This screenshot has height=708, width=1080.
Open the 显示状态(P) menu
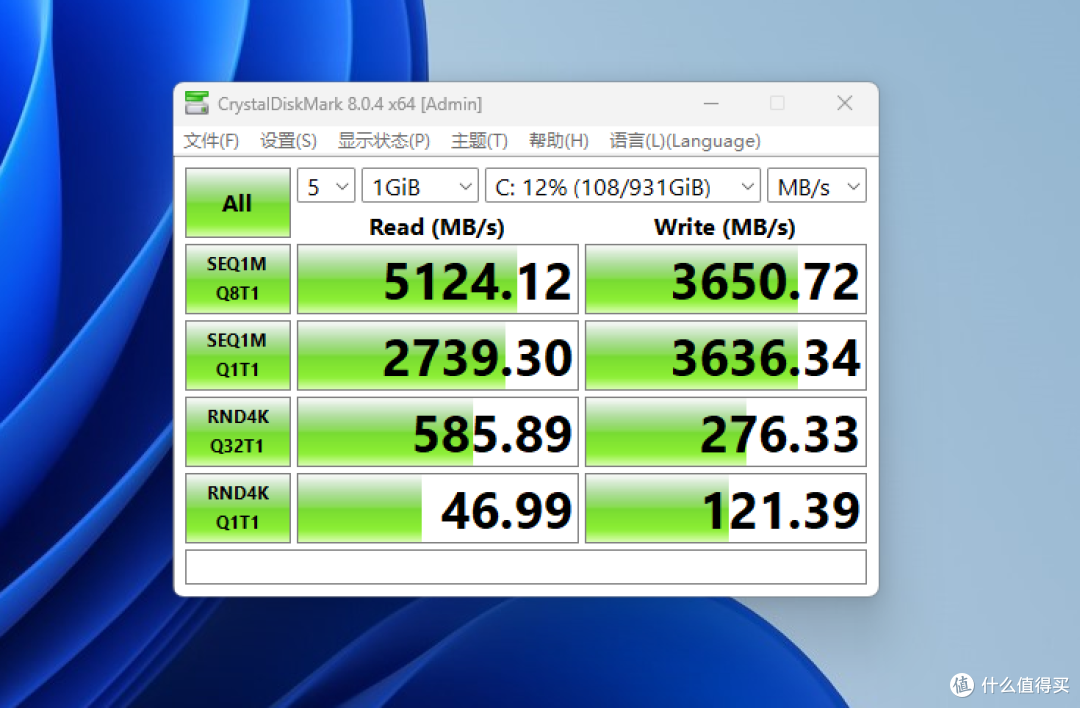384,141
